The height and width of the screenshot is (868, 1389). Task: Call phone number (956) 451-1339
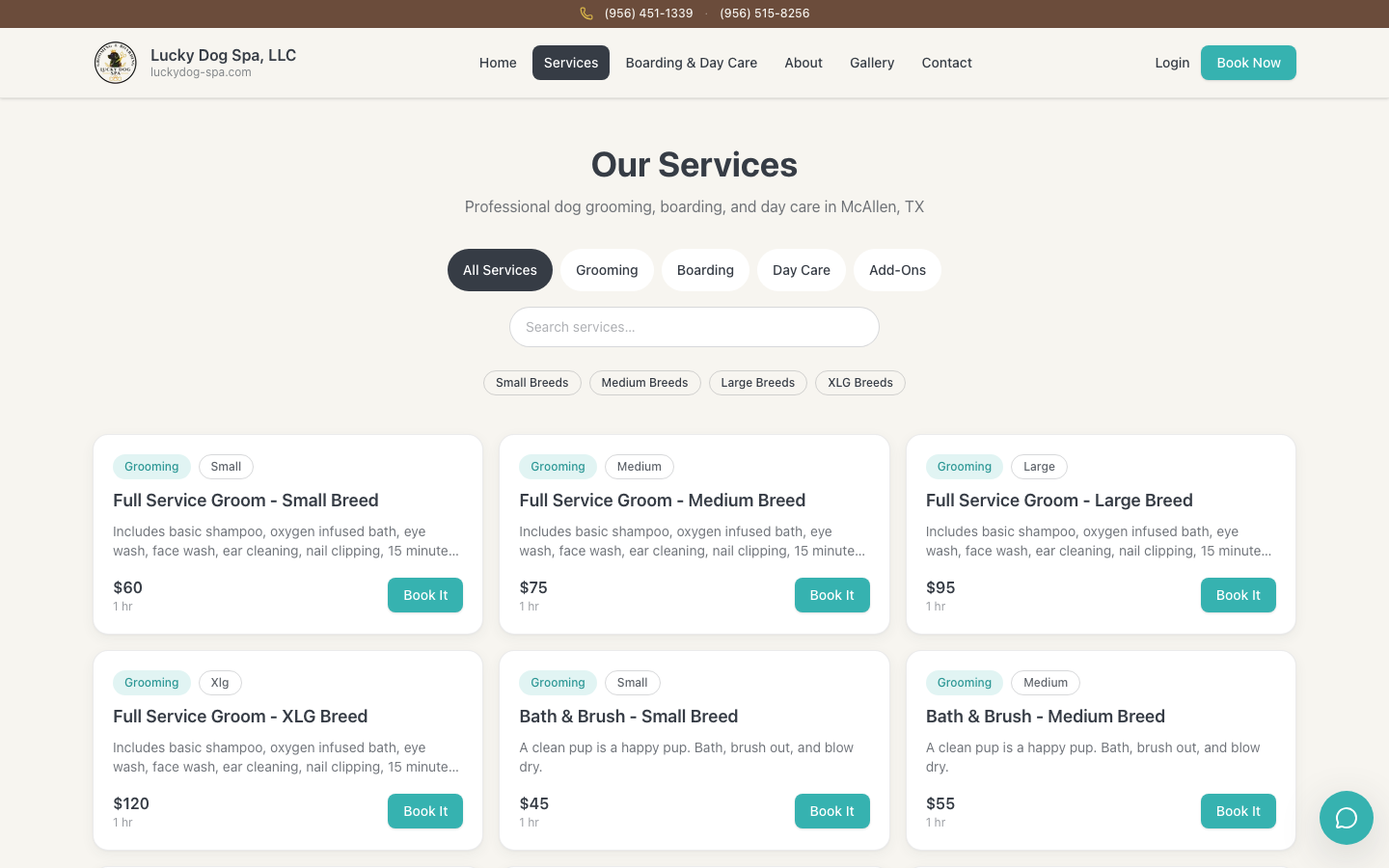click(x=648, y=14)
